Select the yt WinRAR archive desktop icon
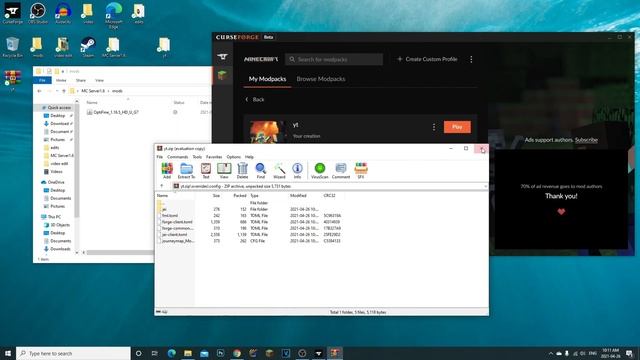 (x=12, y=80)
